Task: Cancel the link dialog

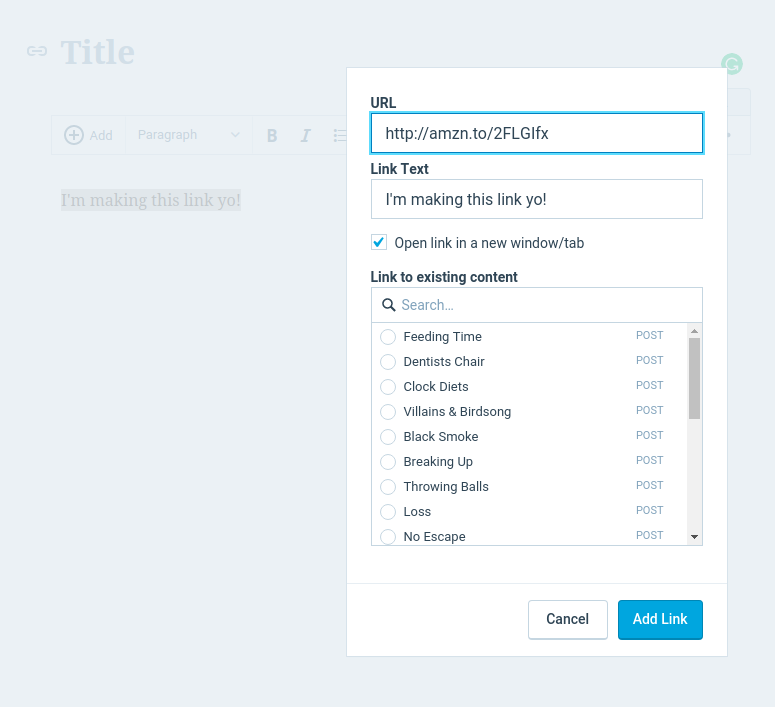Action: (567, 619)
